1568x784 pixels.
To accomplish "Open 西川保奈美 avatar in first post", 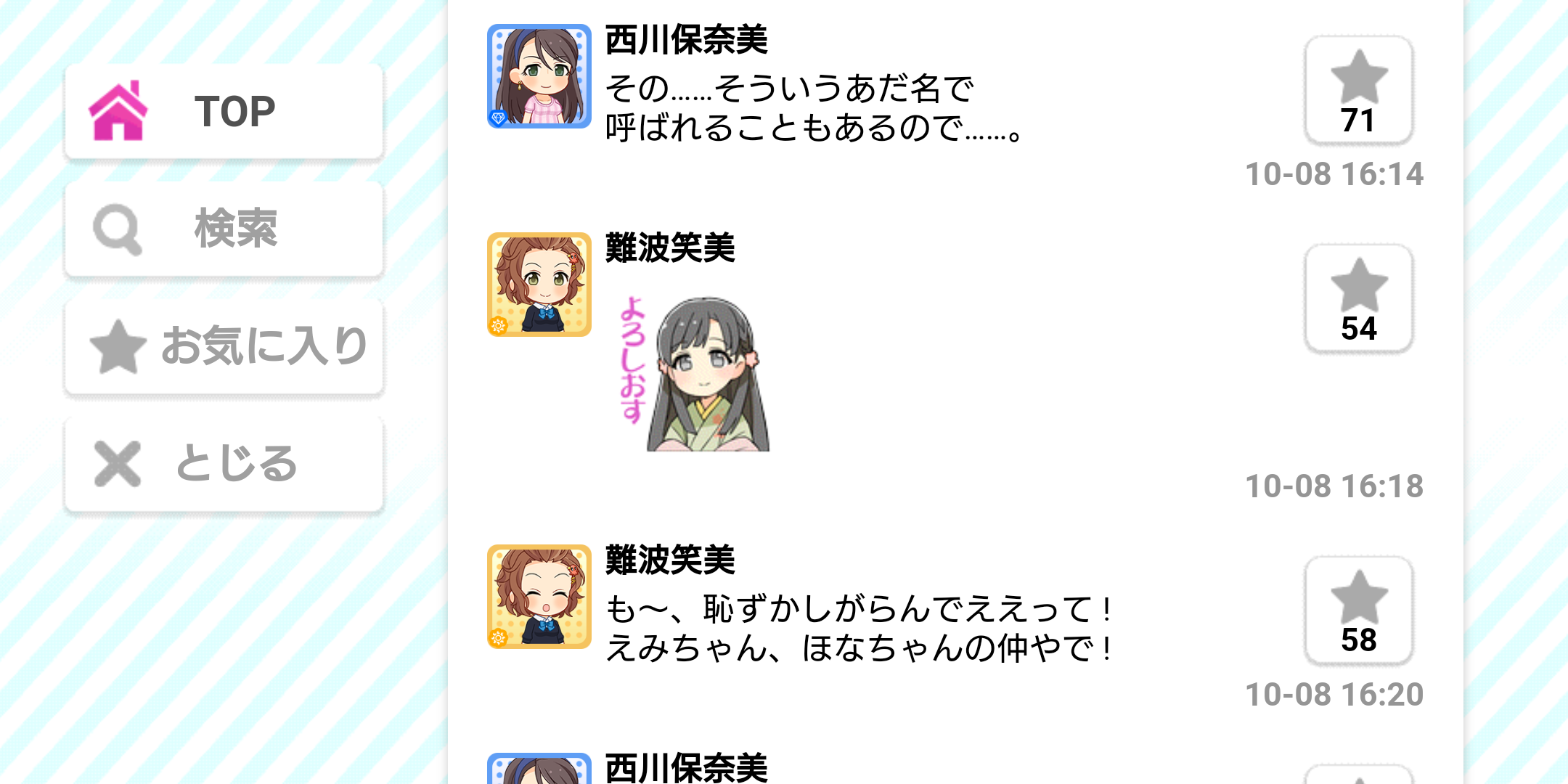I will click(539, 76).
